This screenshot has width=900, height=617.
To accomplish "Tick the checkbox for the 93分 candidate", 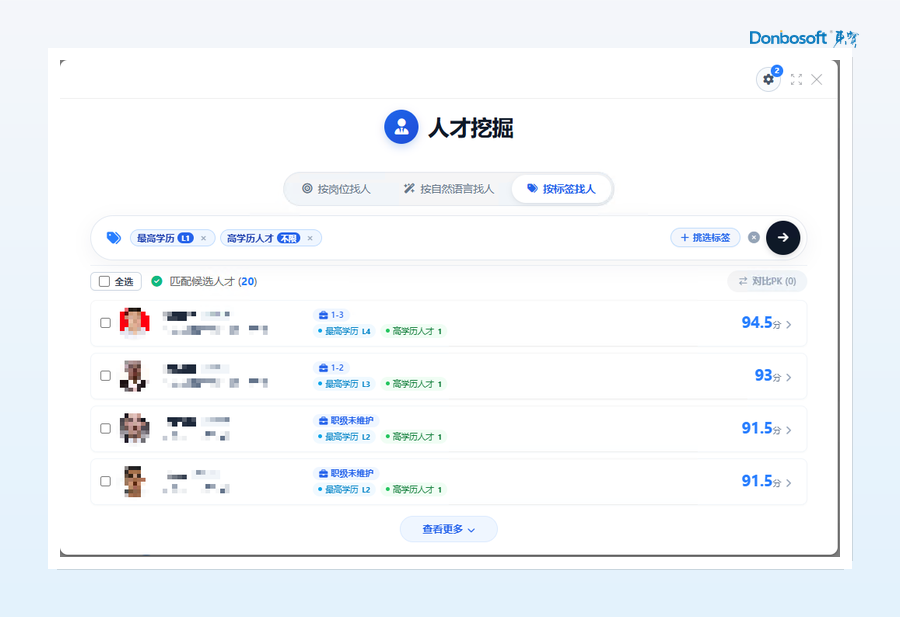I will [106, 375].
